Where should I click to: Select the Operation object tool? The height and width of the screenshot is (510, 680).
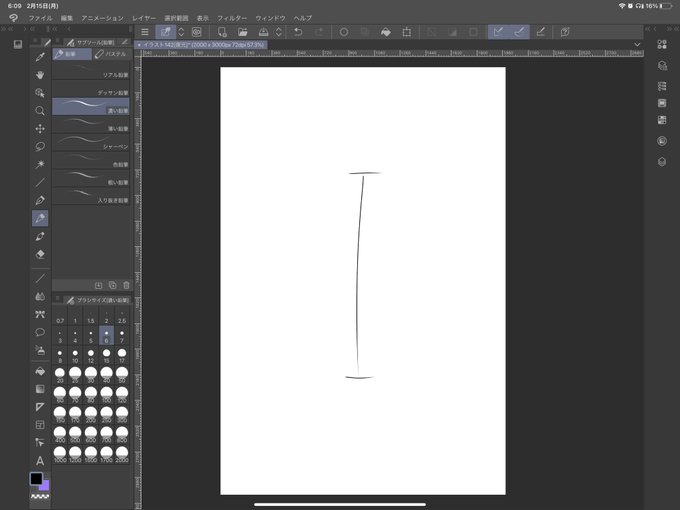tap(40, 93)
